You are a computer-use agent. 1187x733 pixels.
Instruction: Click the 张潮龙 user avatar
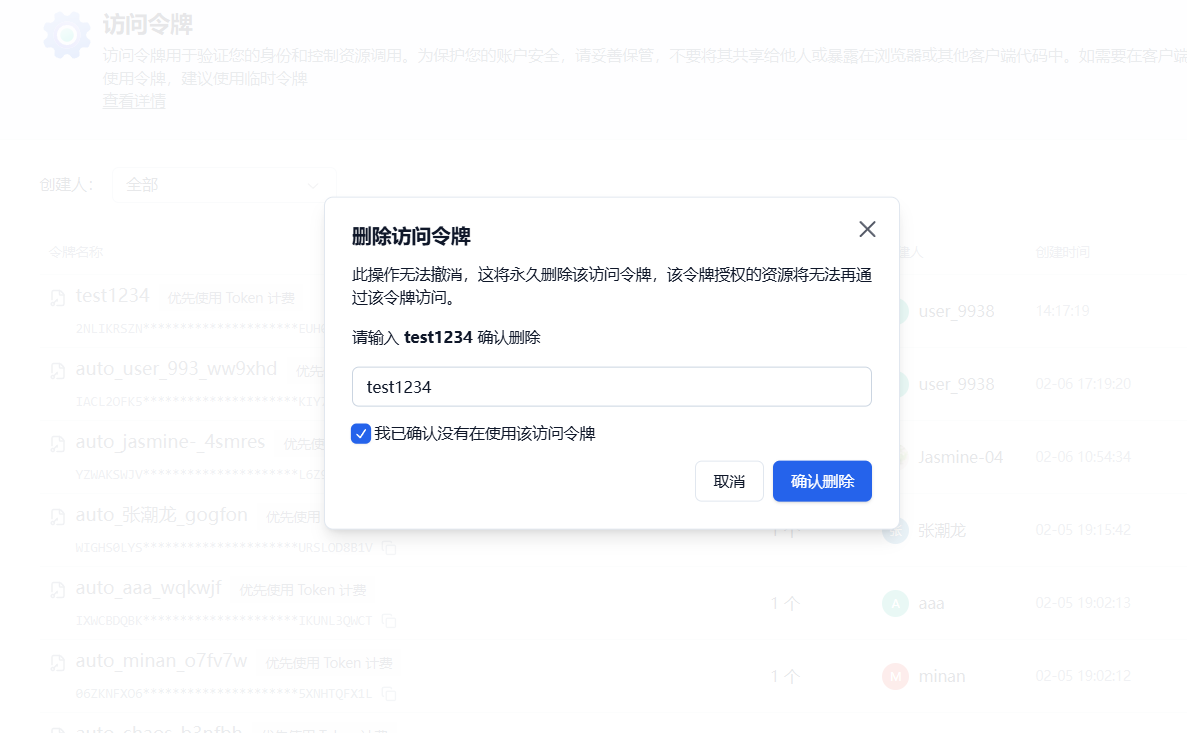pyautogui.click(x=896, y=531)
